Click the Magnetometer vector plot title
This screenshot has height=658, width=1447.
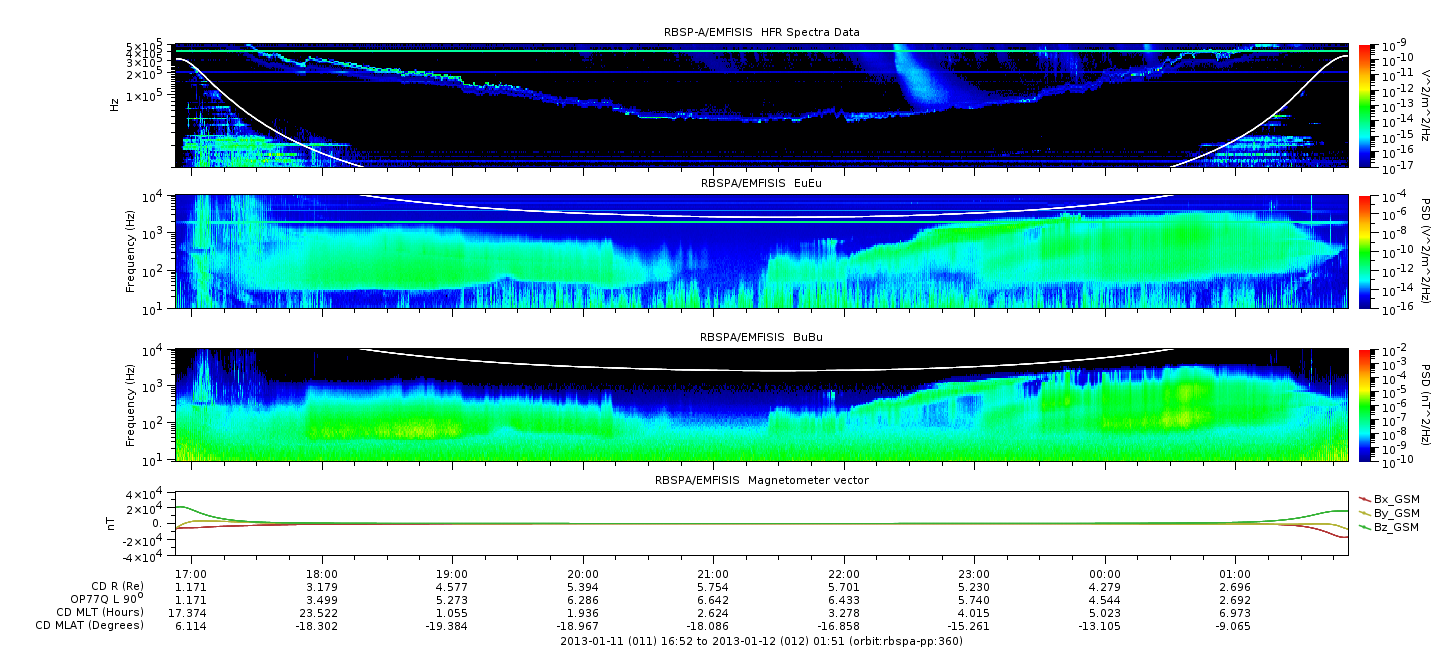pyautogui.click(x=761, y=480)
